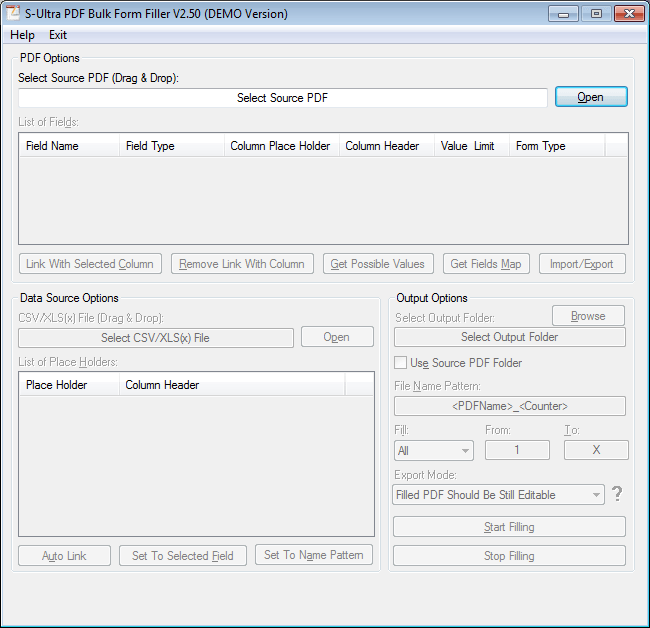The image size is (650, 628).
Task: Click the app icon in title bar
Action: pos(14,14)
